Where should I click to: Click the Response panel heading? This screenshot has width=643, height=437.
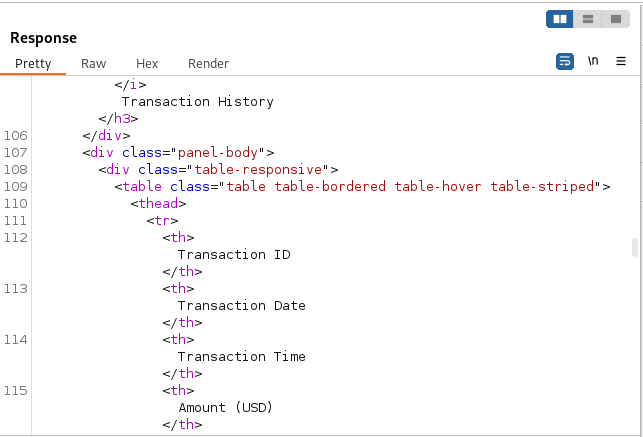(43, 38)
